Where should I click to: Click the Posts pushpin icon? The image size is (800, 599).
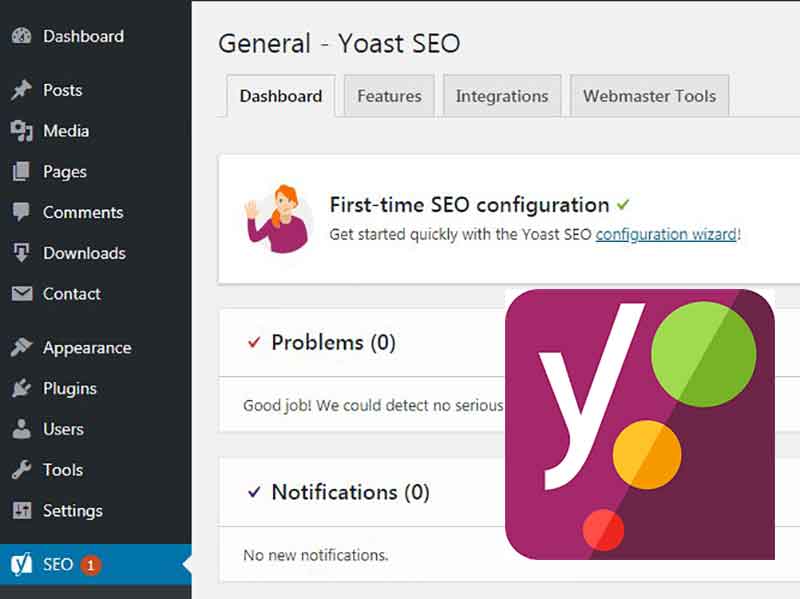[x=21, y=90]
